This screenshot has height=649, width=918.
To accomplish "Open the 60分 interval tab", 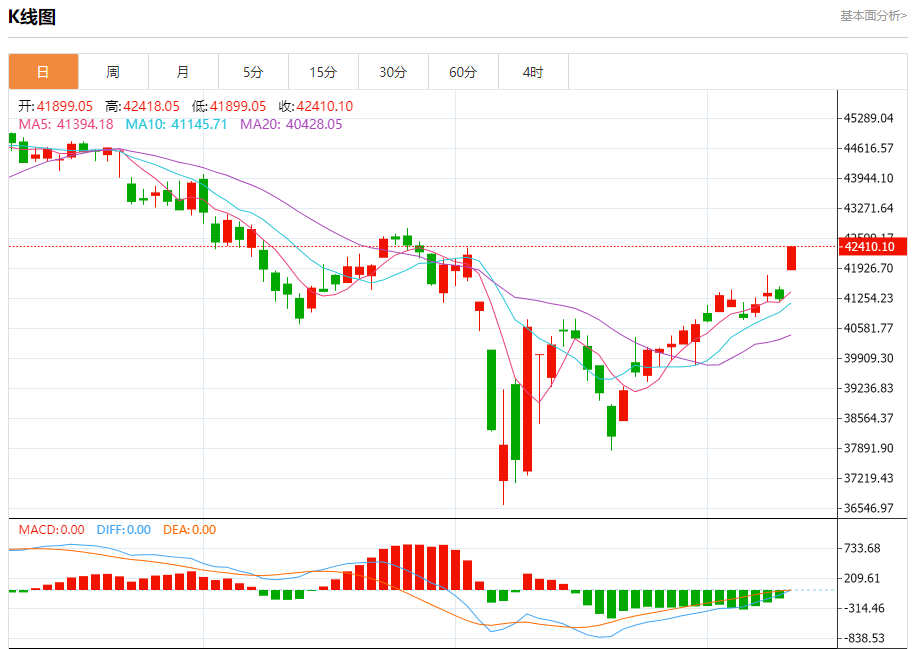I will (463, 72).
